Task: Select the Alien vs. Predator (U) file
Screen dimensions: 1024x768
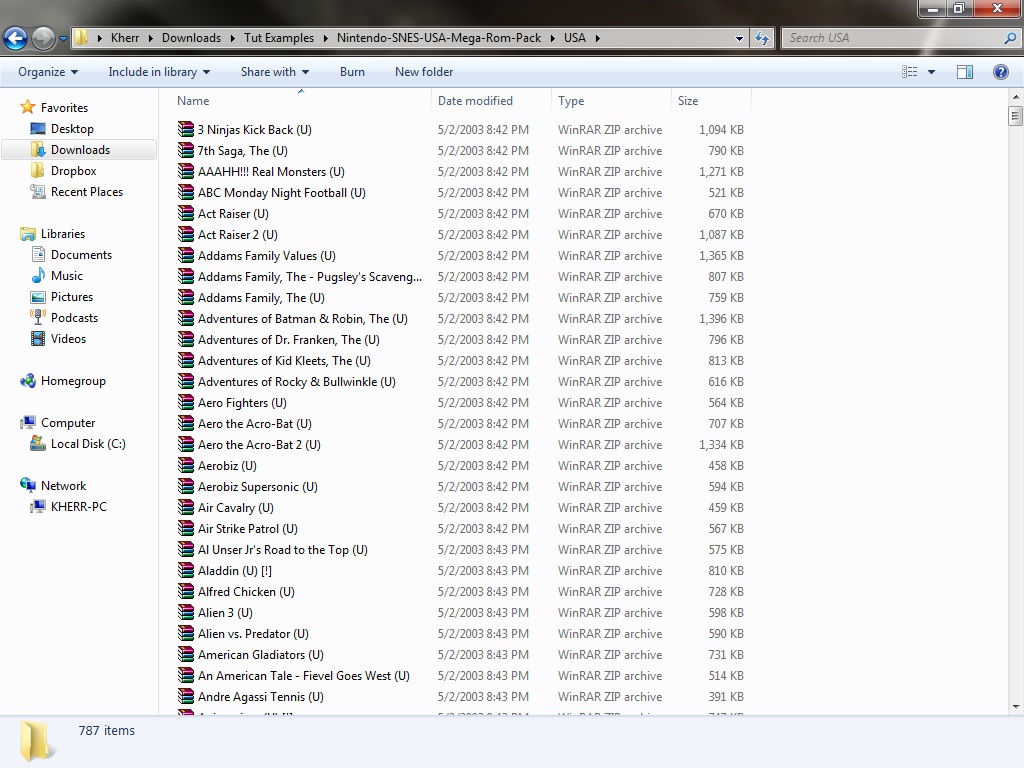Action: coord(253,634)
